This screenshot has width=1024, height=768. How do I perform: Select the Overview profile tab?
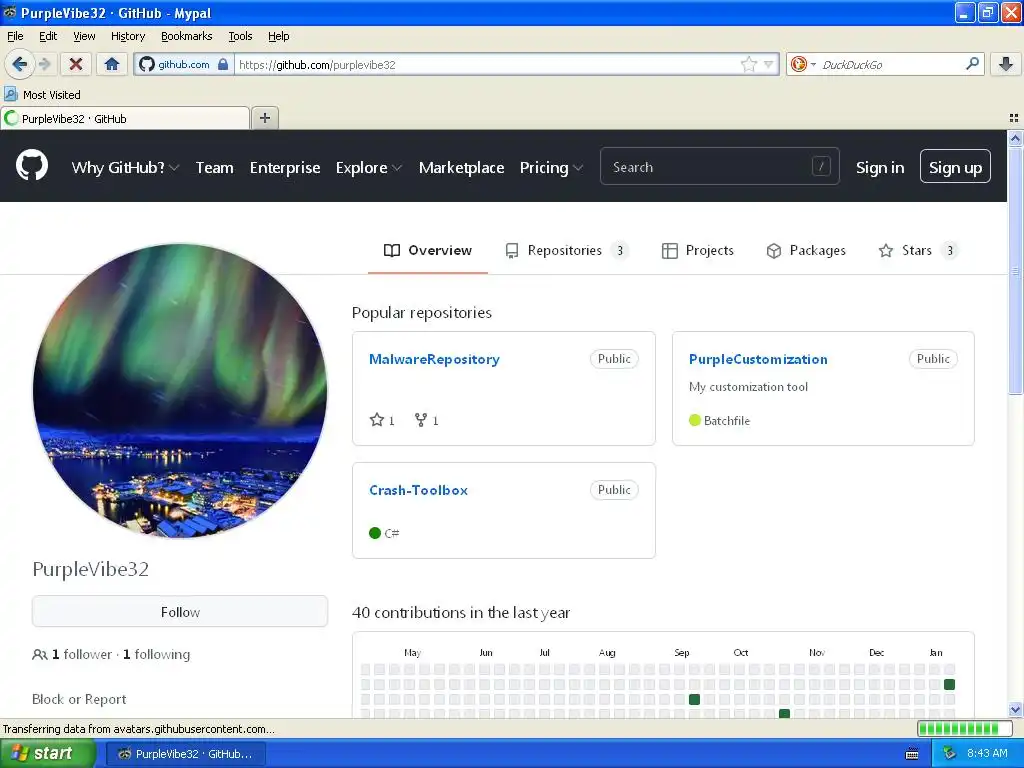[x=428, y=251]
